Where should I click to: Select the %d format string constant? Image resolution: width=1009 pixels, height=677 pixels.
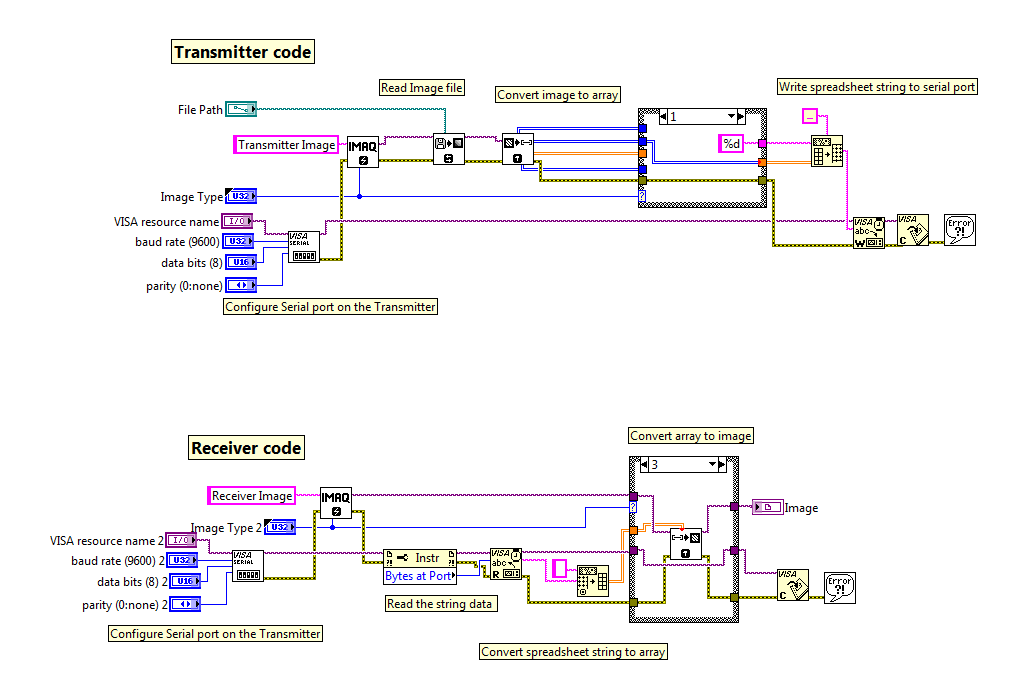pos(732,143)
